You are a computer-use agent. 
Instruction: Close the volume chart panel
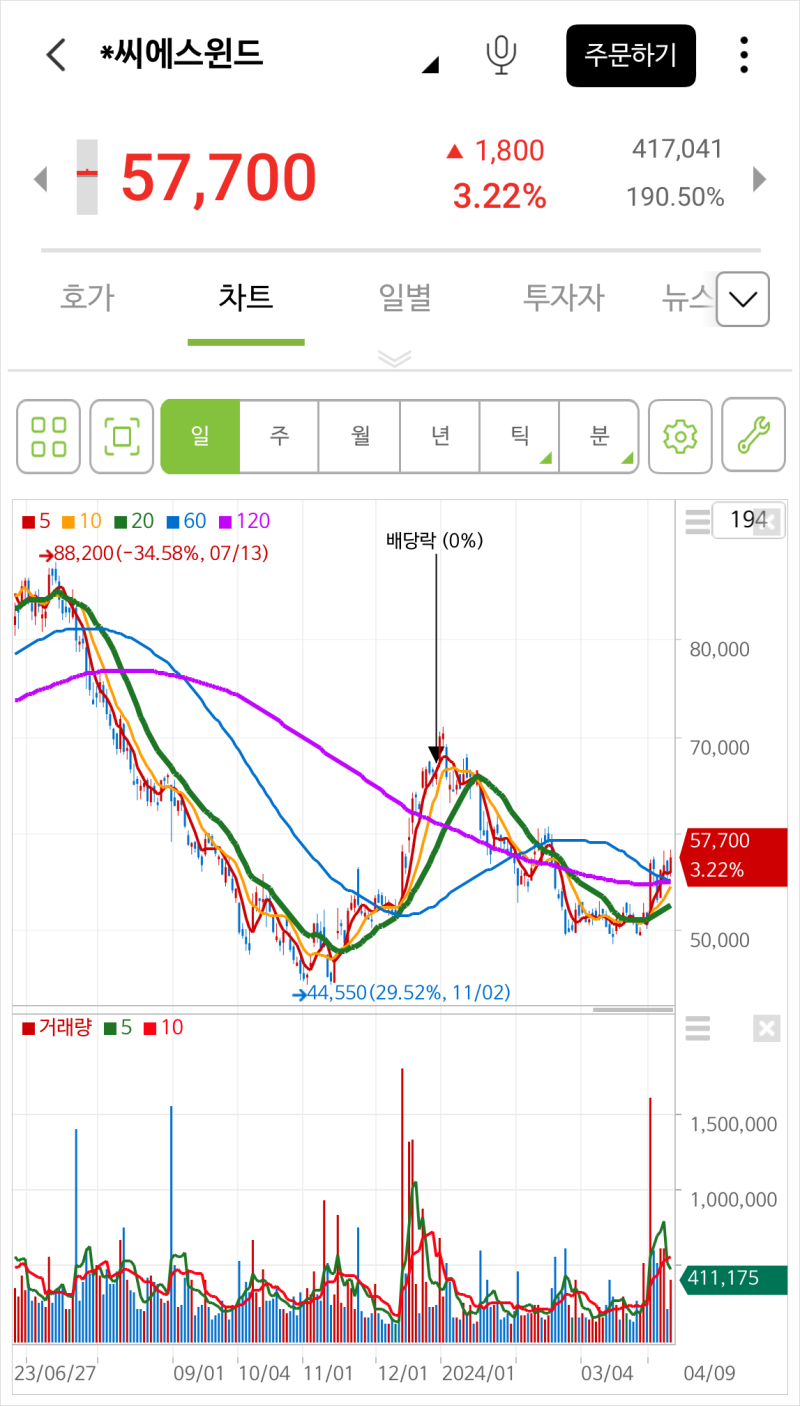(766, 1028)
